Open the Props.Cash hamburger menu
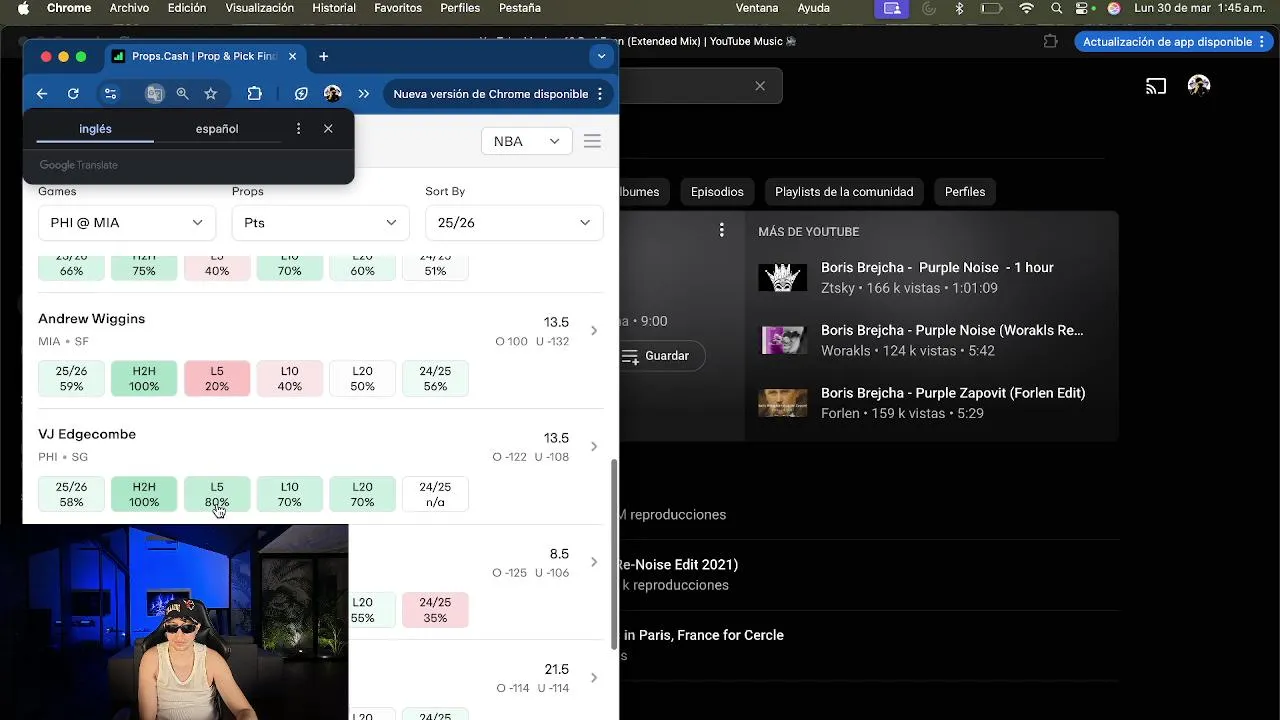This screenshot has height=720, width=1280. tap(592, 142)
